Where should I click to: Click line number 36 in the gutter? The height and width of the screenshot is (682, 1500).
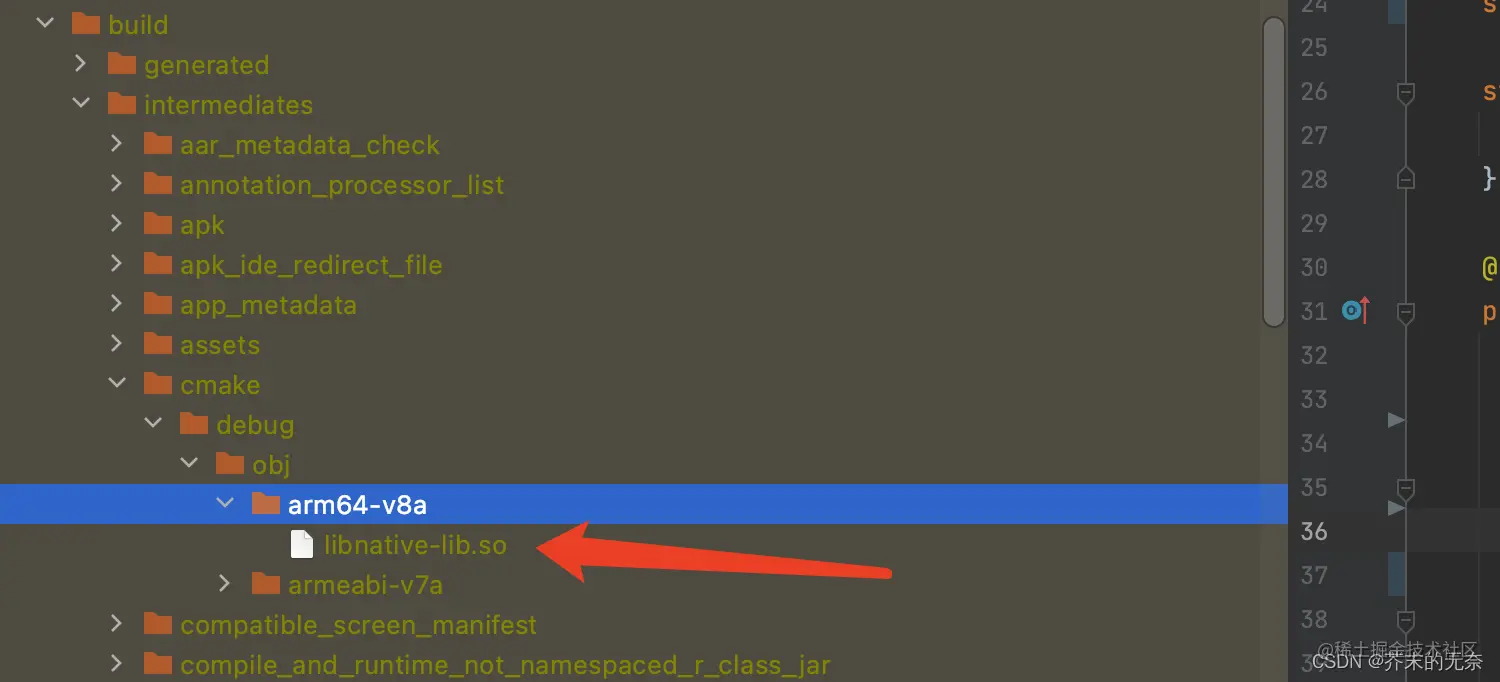pyautogui.click(x=1314, y=531)
